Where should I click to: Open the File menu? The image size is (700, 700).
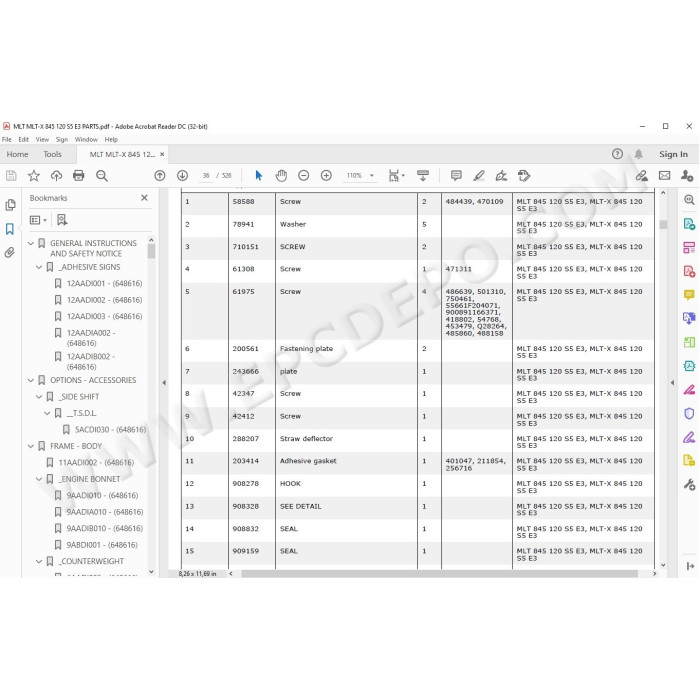pos(7,139)
